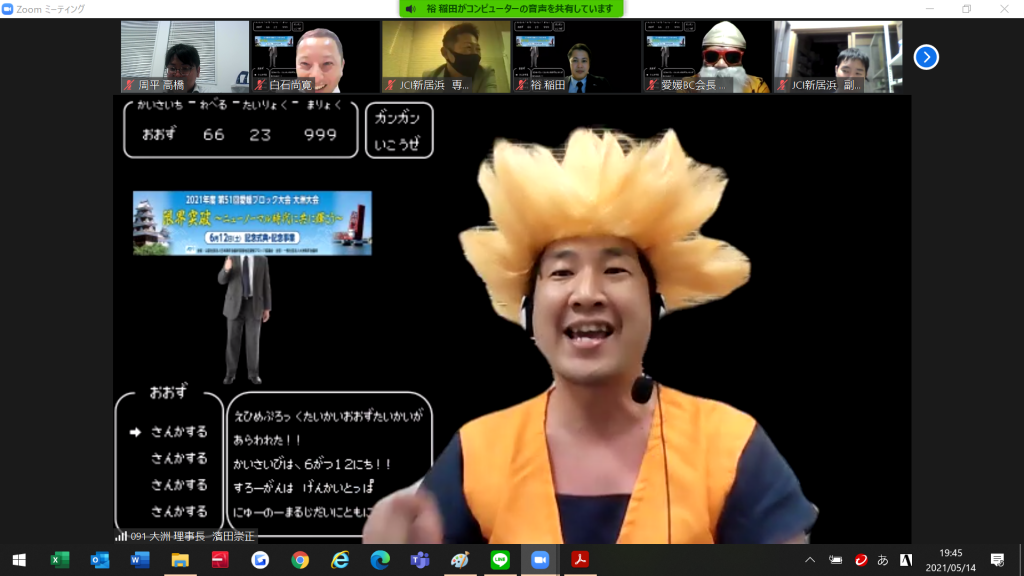Select 愛媛BC会長 participant thumbnail
1024x576 pixels.
tap(707, 56)
